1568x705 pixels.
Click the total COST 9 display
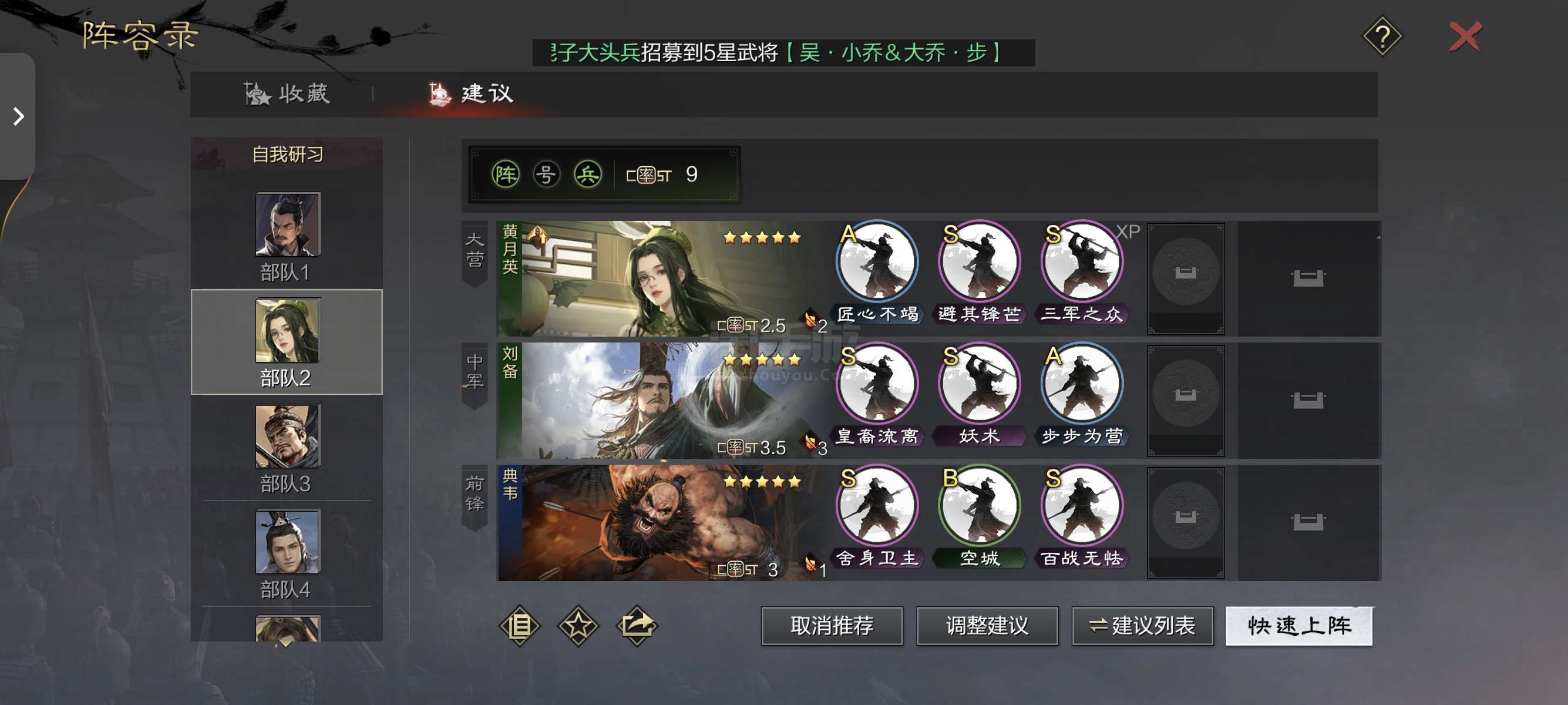[662, 175]
